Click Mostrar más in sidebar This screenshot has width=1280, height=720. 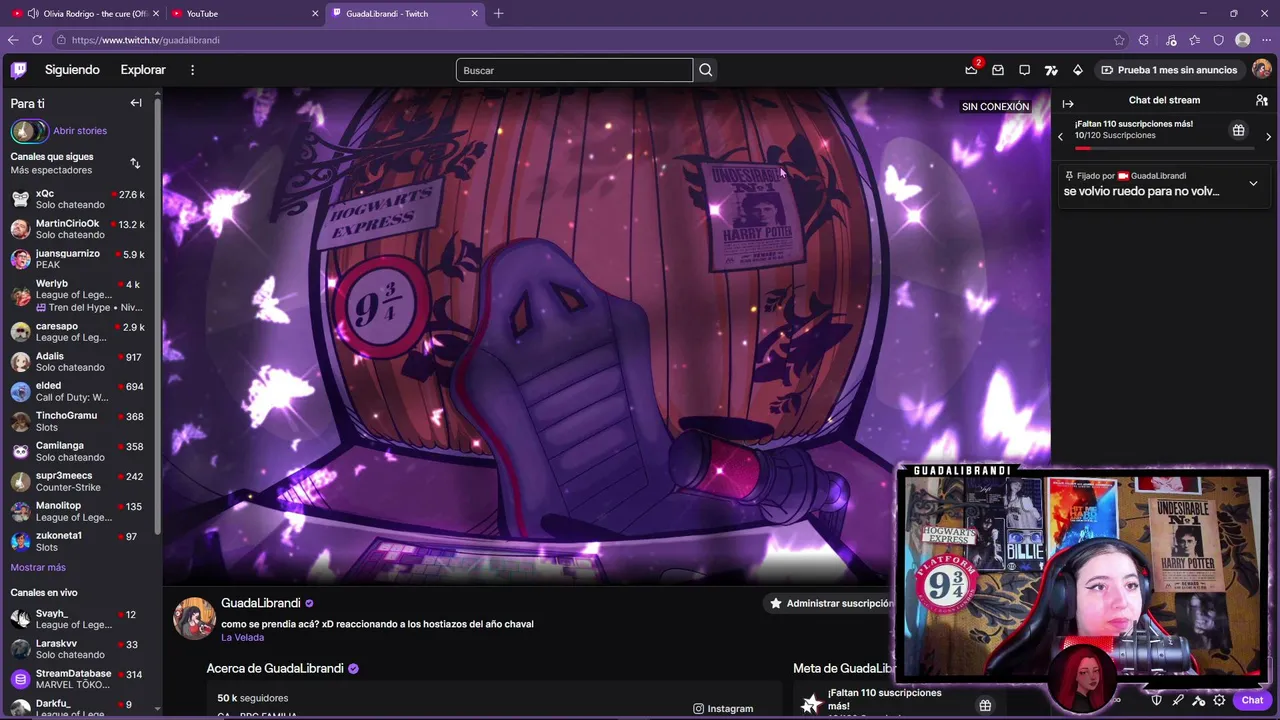coord(38,568)
